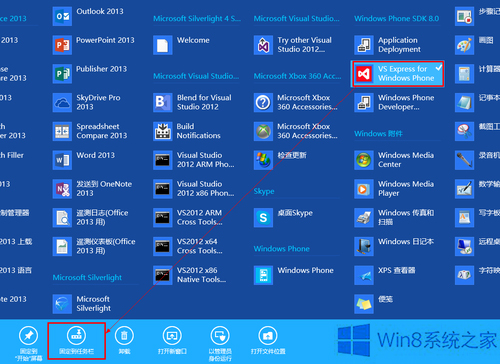
Task: Open VS2012 ARM Cross Tools prompt
Action: click(188, 217)
